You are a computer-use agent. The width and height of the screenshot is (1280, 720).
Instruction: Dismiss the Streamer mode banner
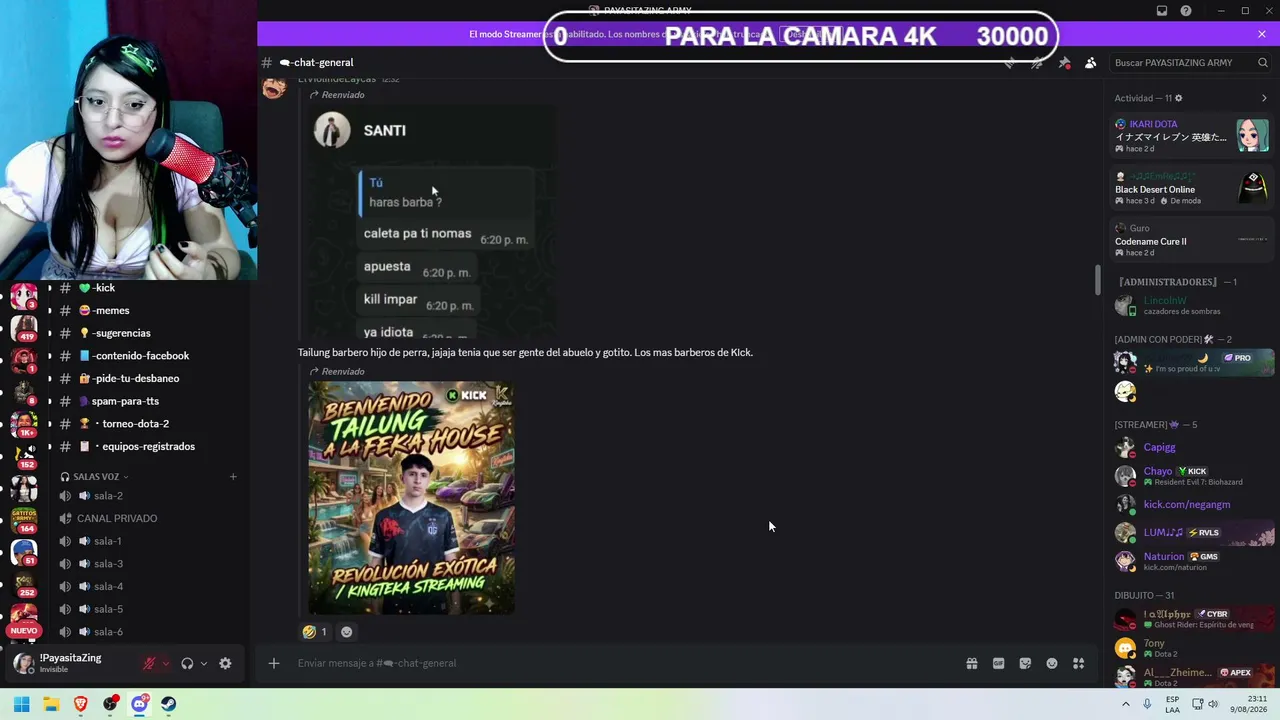click(1262, 34)
